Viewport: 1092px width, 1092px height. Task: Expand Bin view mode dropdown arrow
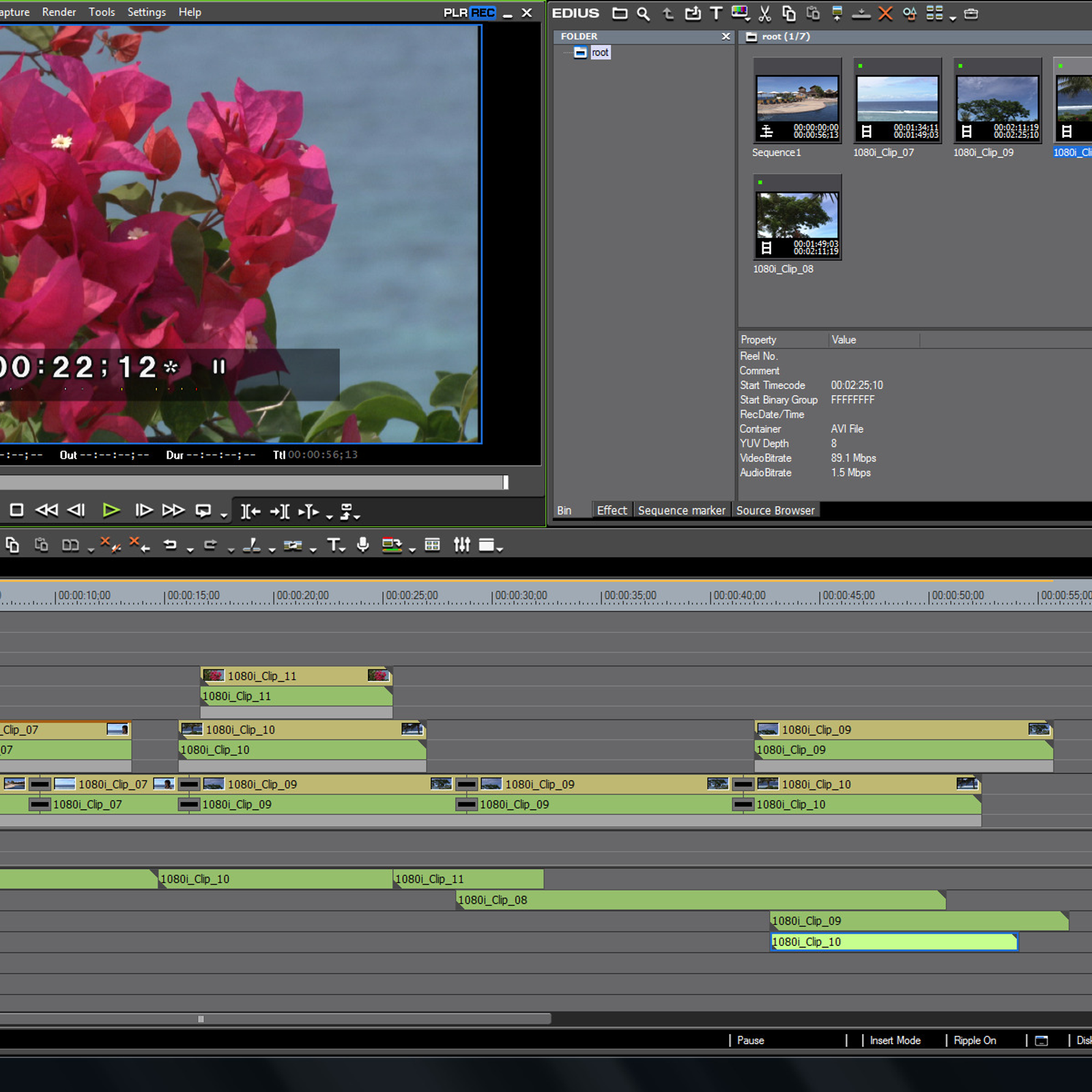[x=953, y=18]
